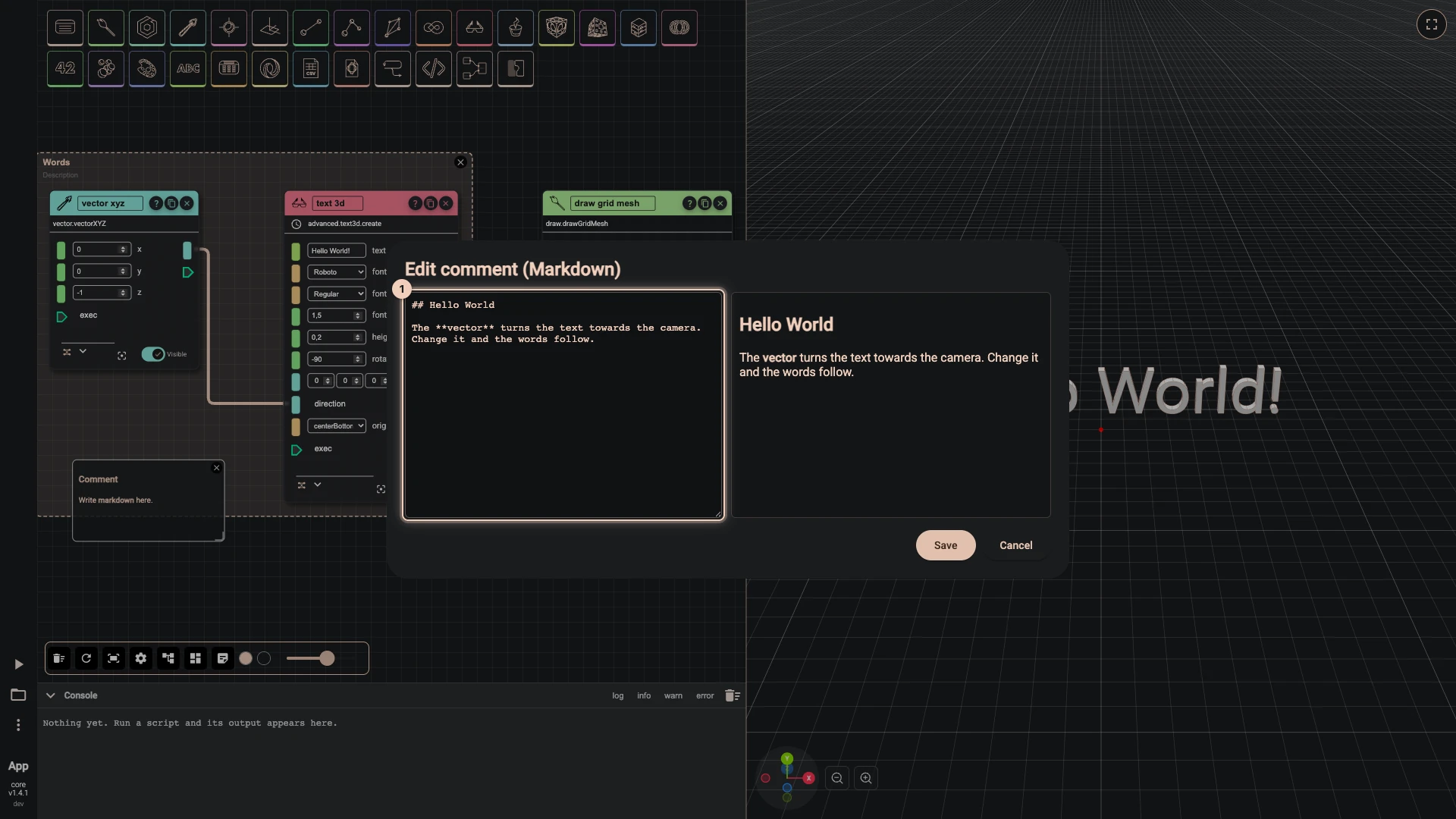The image size is (1456, 819).
Task: Open the centerBottom origin dropdown
Action: click(x=337, y=426)
